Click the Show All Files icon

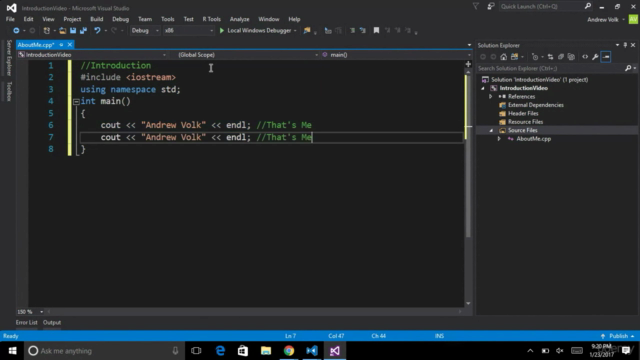(571, 57)
